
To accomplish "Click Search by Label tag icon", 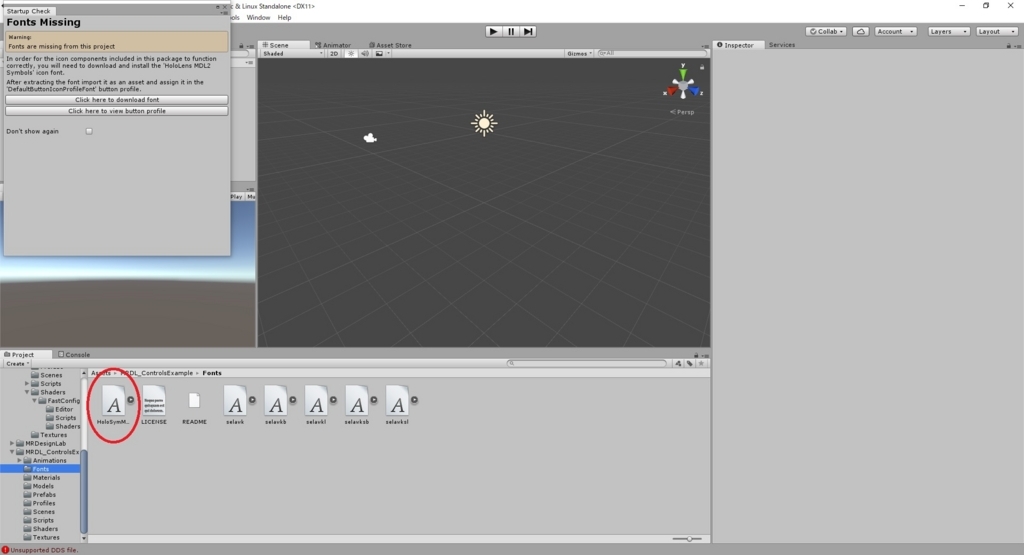I will [x=690, y=363].
